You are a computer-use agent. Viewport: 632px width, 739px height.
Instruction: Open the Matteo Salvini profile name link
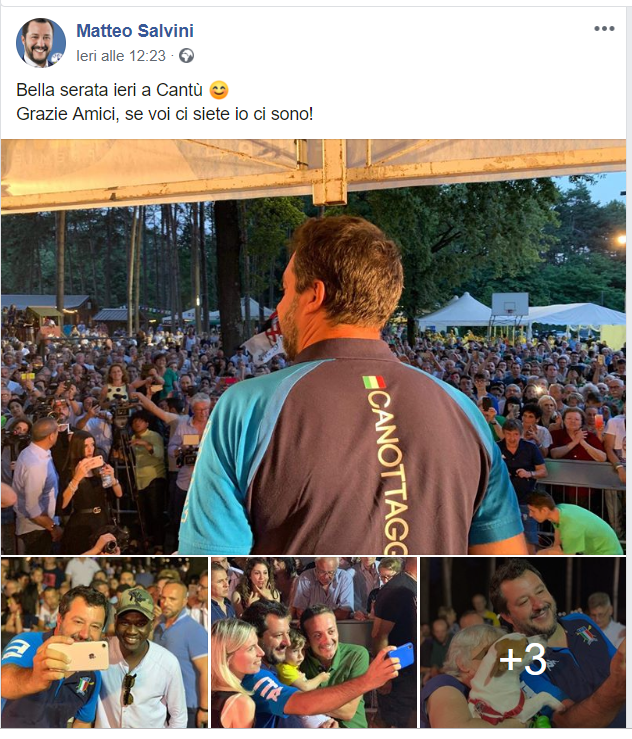click(135, 31)
